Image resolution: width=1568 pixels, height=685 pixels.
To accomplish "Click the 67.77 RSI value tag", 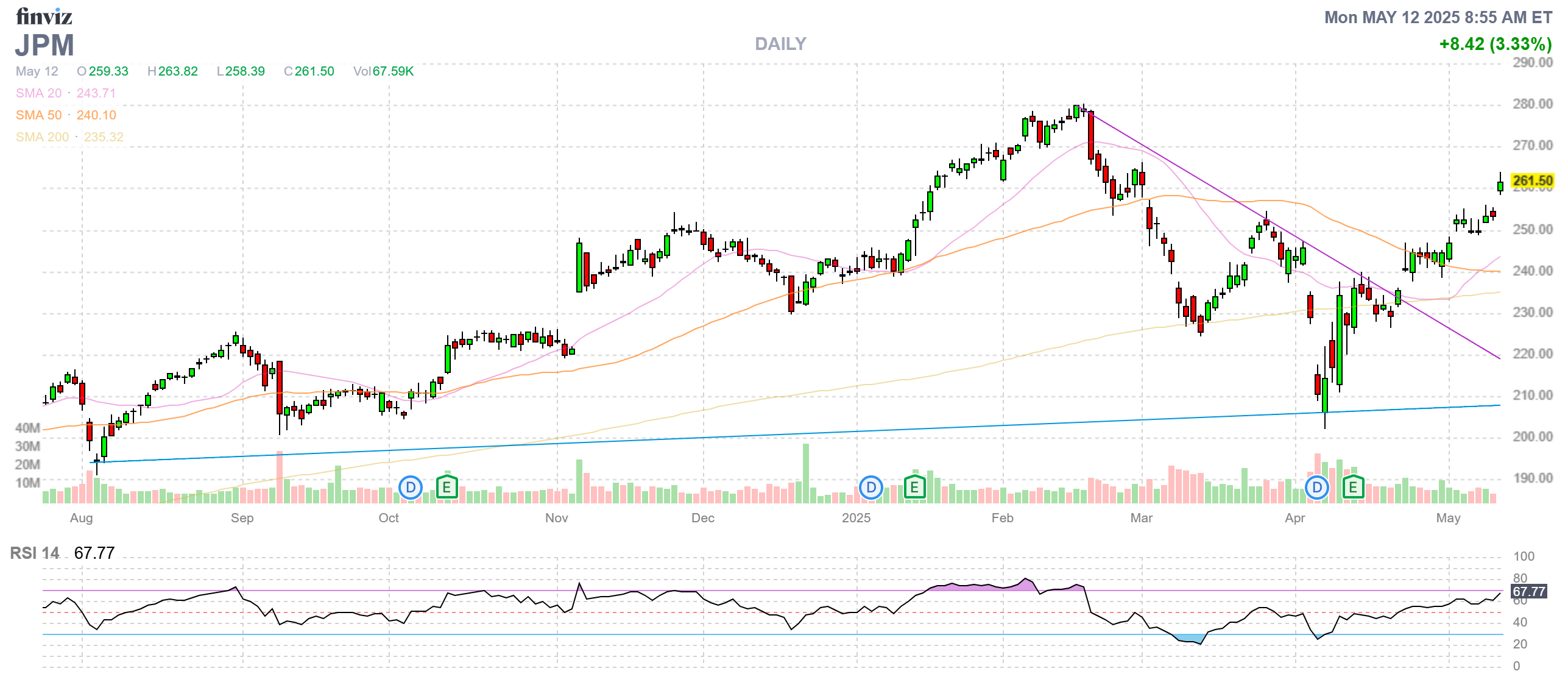I will (x=1528, y=592).
